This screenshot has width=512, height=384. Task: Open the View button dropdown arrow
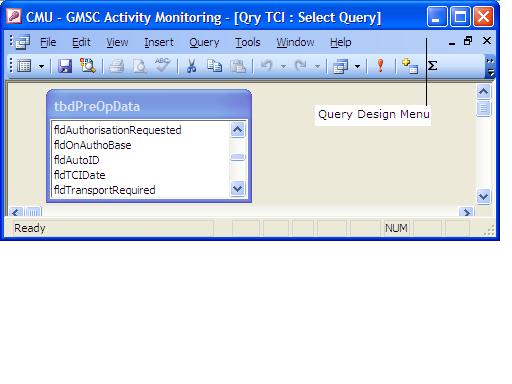(41, 66)
